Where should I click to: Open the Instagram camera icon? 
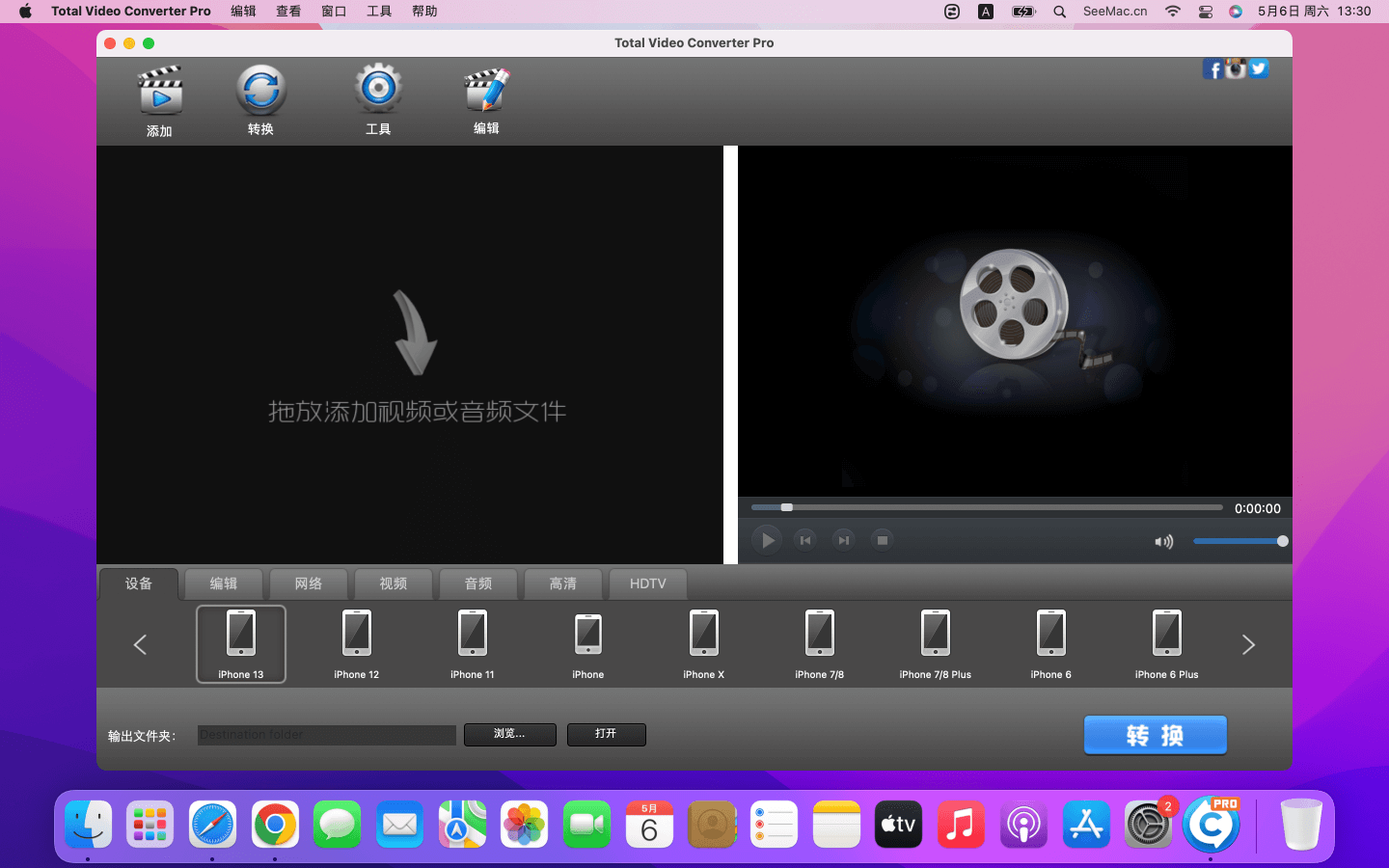pos(1236,68)
